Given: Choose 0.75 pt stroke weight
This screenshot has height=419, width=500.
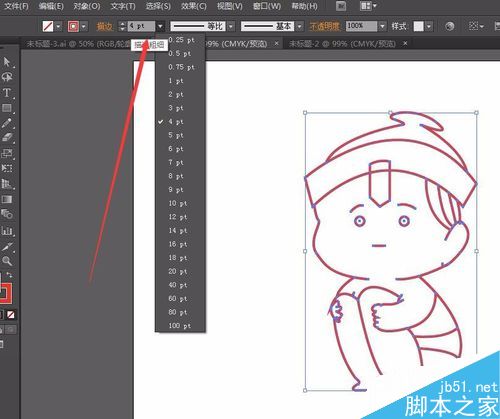Looking at the screenshot, I should pos(180,67).
